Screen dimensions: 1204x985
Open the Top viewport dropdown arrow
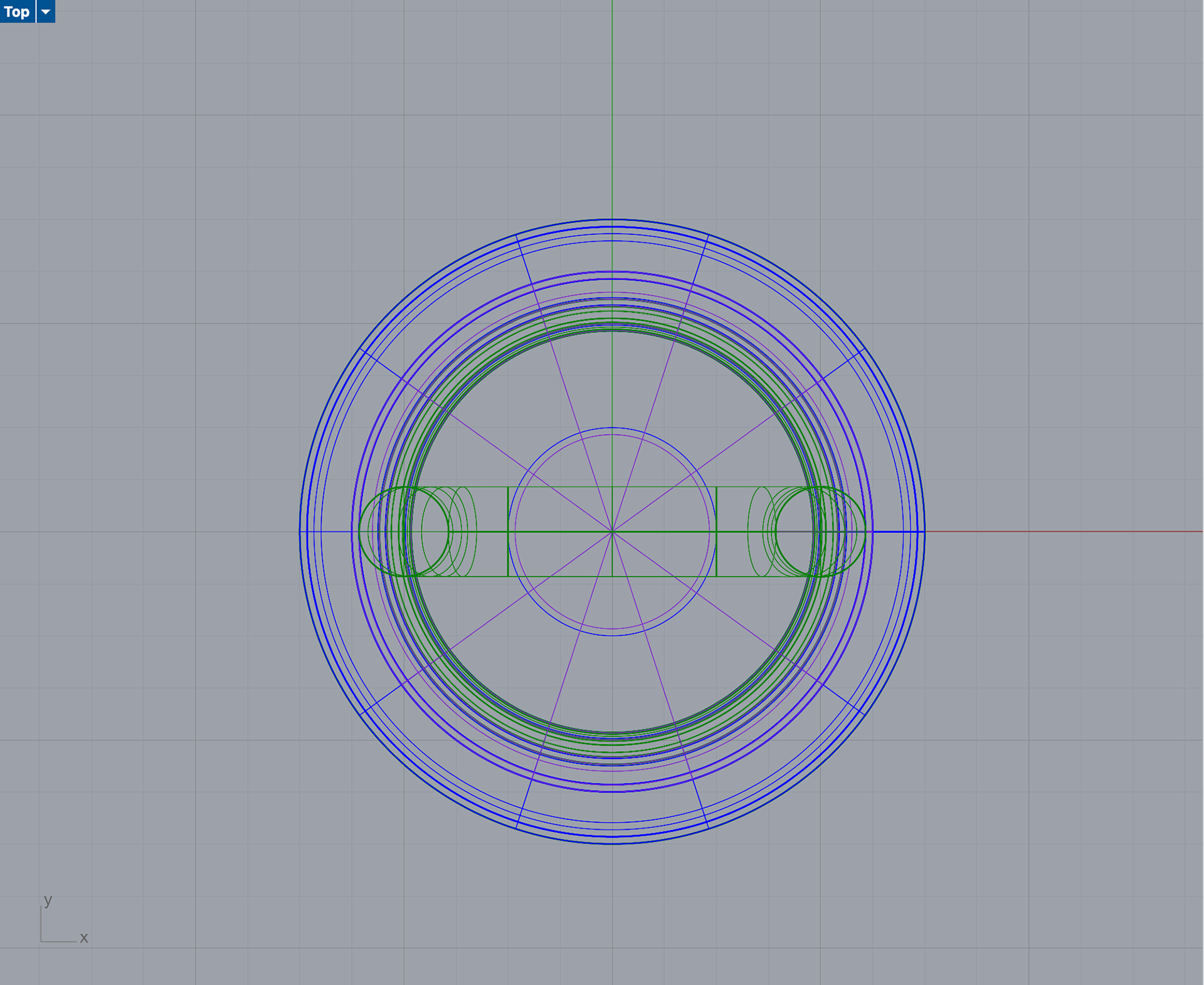click(46, 11)
